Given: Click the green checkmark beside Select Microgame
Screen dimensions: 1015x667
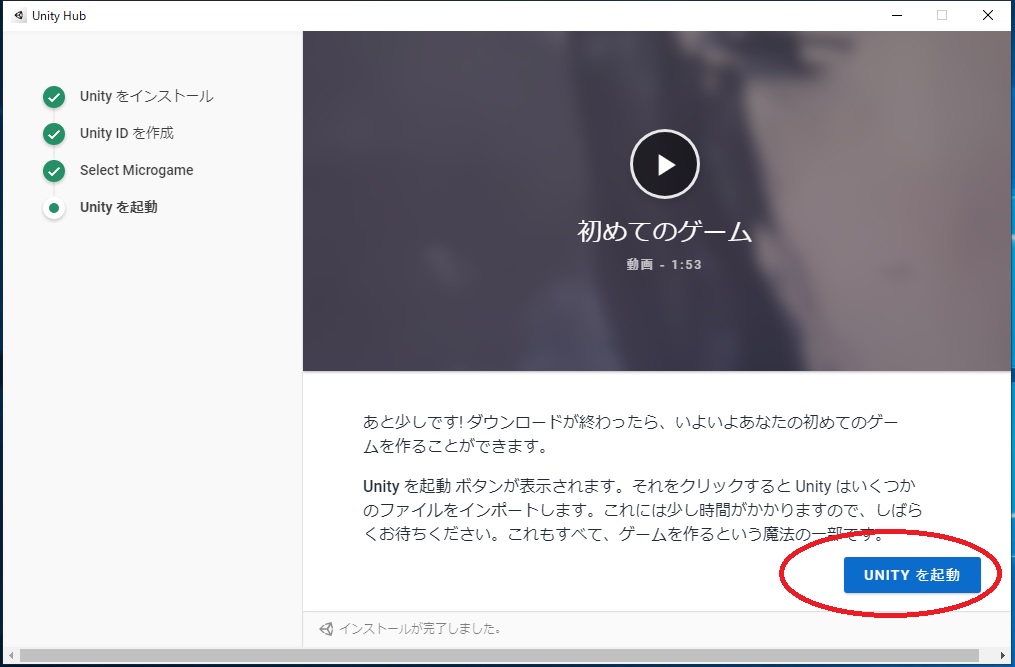Looking at the screenshot, I should click(x=54, y=171).
